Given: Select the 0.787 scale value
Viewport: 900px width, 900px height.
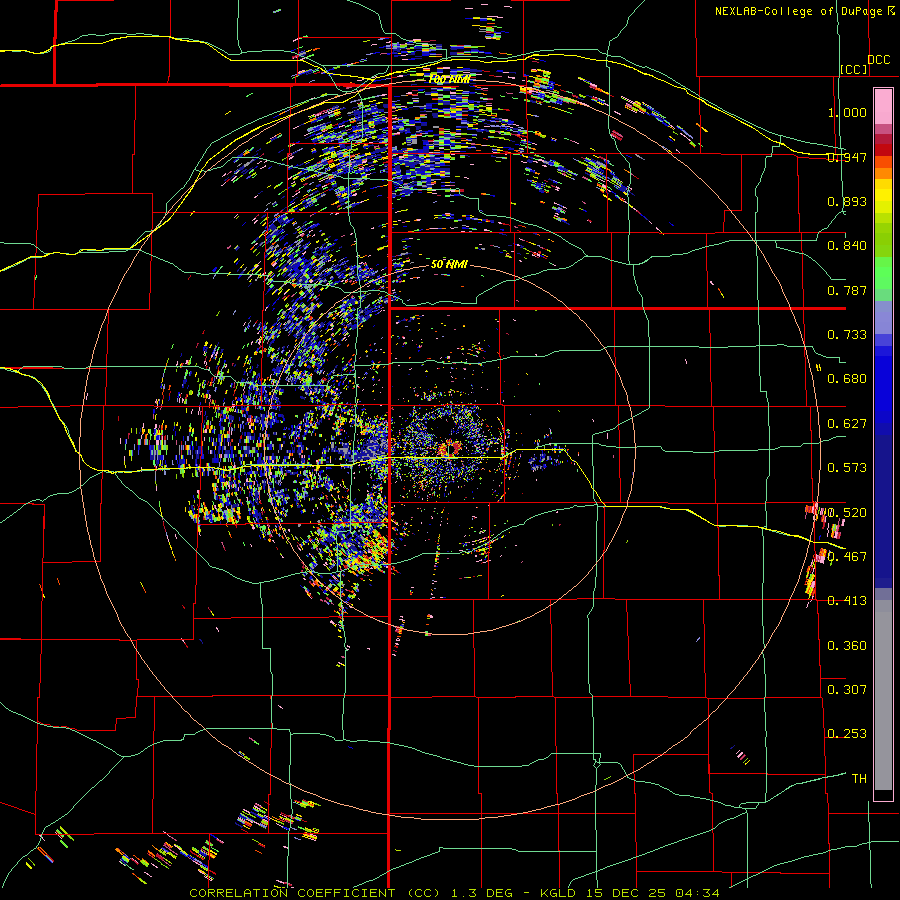Looking at the screenshot, I should click(847, 290).
